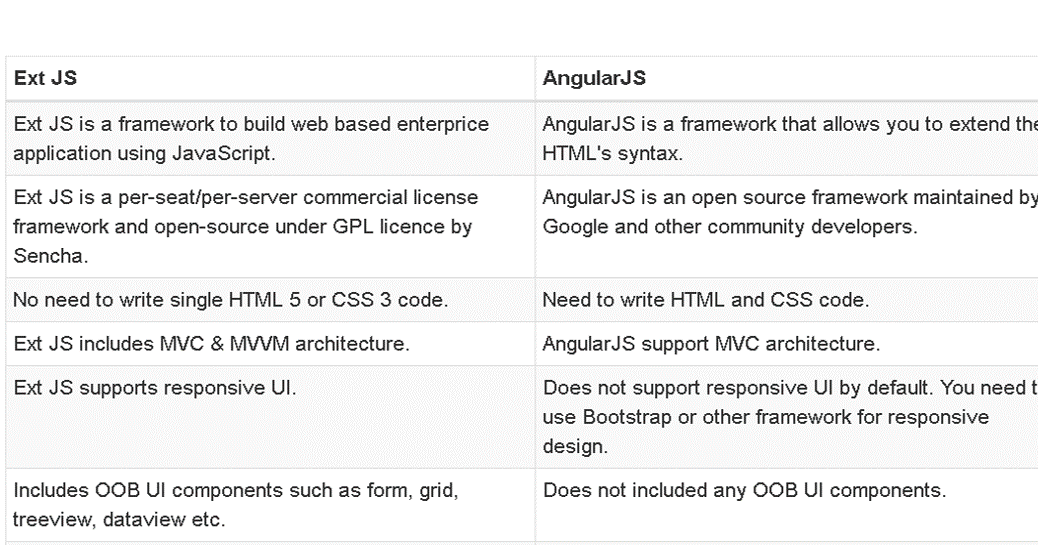The image size is (1038, 545).
Task: Click the cell about Google open source maintenance
Action: (x=786, y=226)
